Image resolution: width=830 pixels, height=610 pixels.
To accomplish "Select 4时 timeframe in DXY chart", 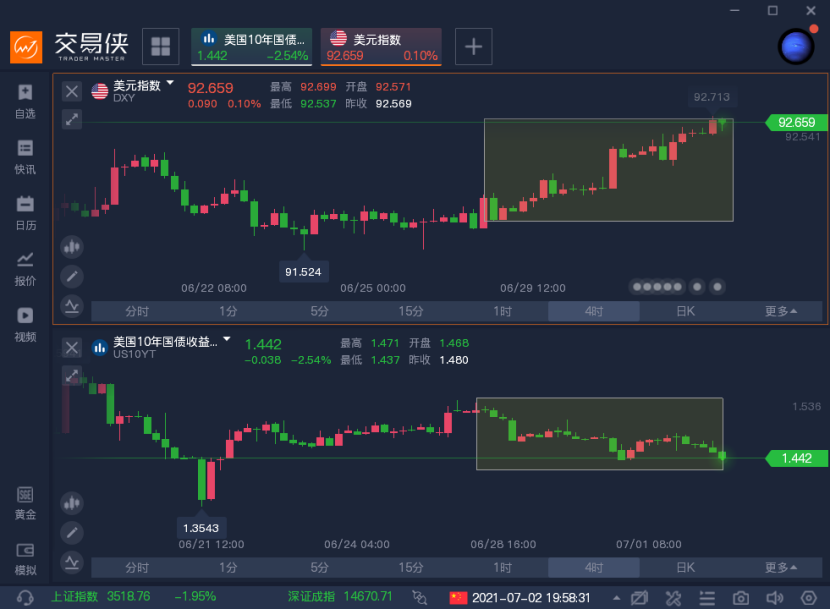I will [x=594, y=311].
